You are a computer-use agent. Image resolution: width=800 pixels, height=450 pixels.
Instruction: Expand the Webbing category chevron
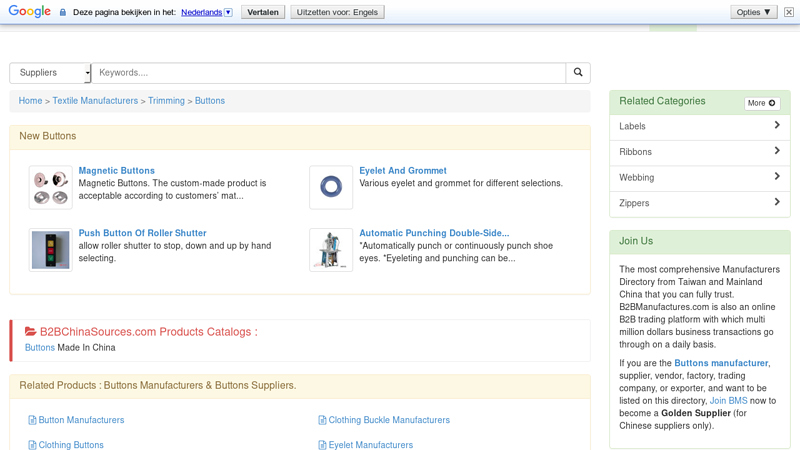(777, 176)
